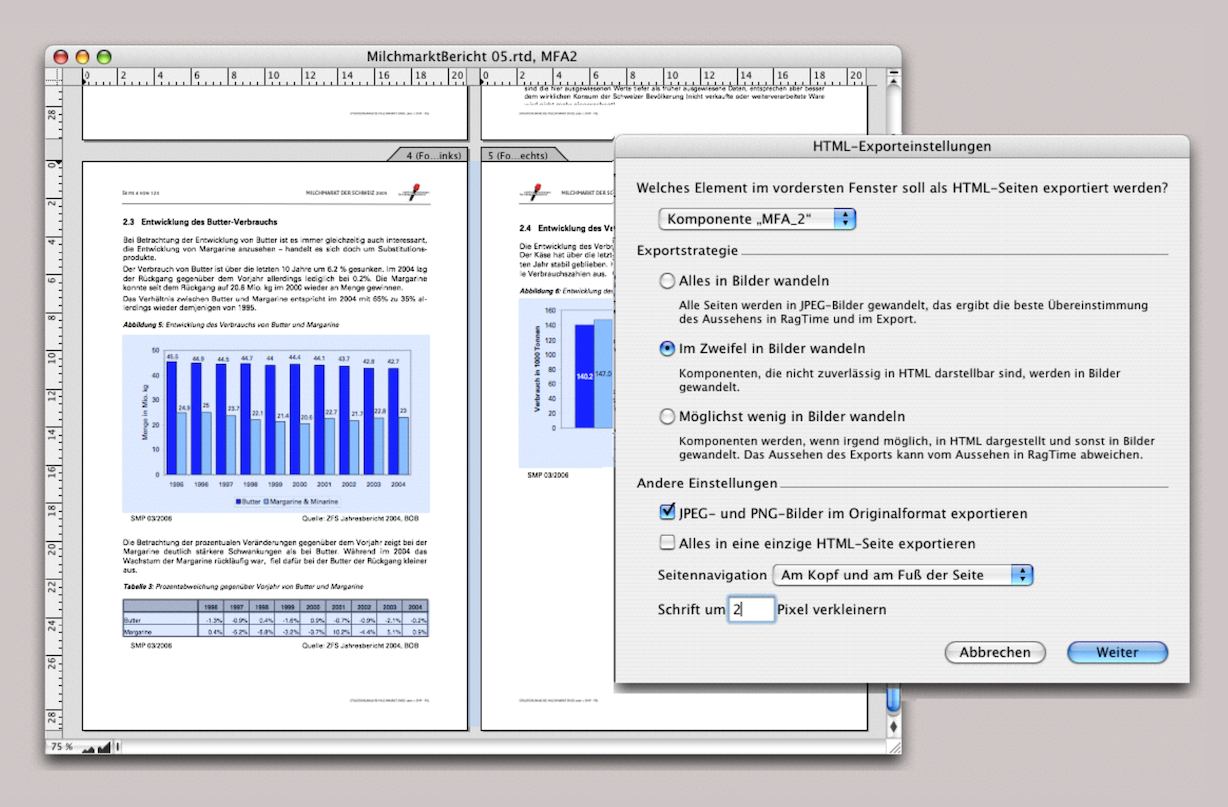1228x807 pixels.
Task: Switch to the '4 (Fo...inks)' page tab
Action: [432, 155]
